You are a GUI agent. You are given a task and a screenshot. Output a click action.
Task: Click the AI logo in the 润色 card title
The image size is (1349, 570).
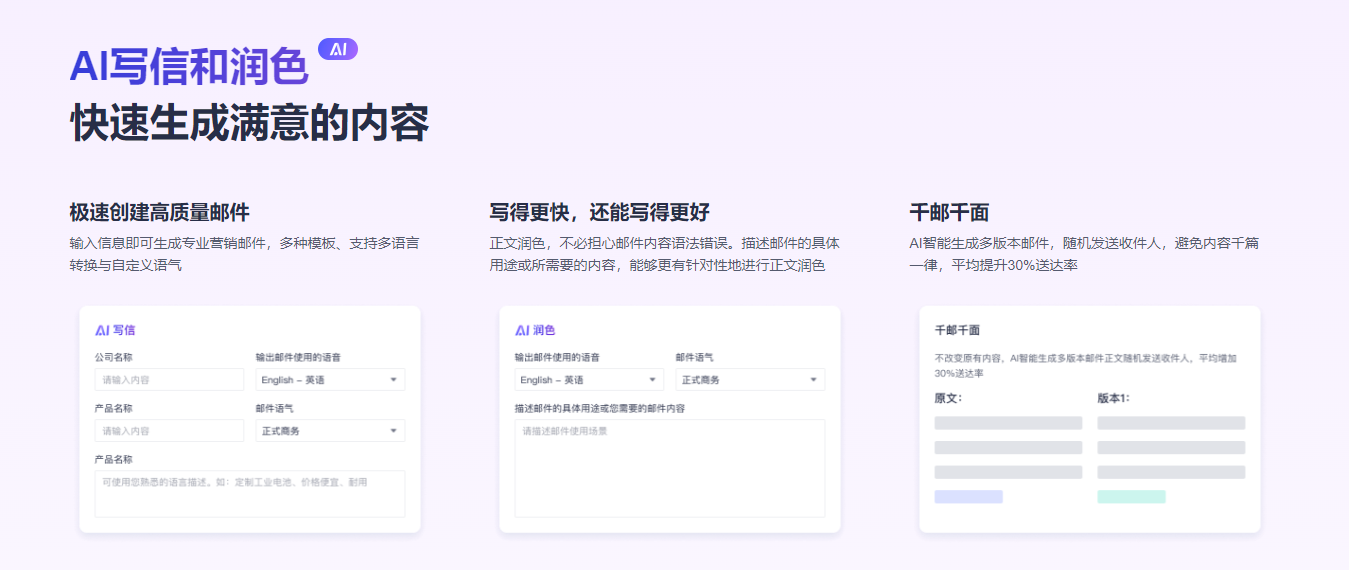pyautogui.click(x=522, y=330)
